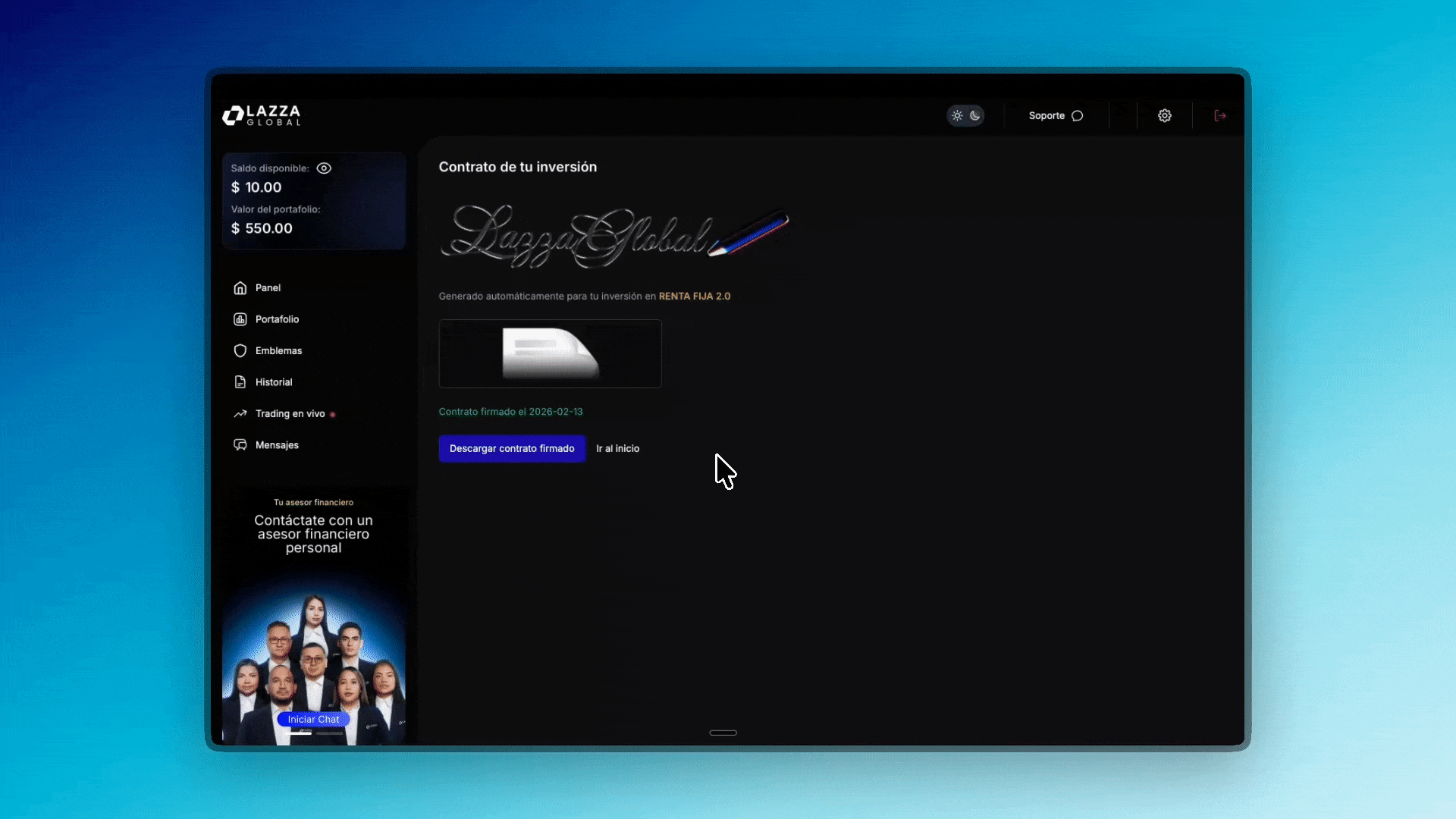Viewport: 1456px width, 819px height.
Task: Open the Mensajes chat bubbles icon
Action: [x=240, y=445]
